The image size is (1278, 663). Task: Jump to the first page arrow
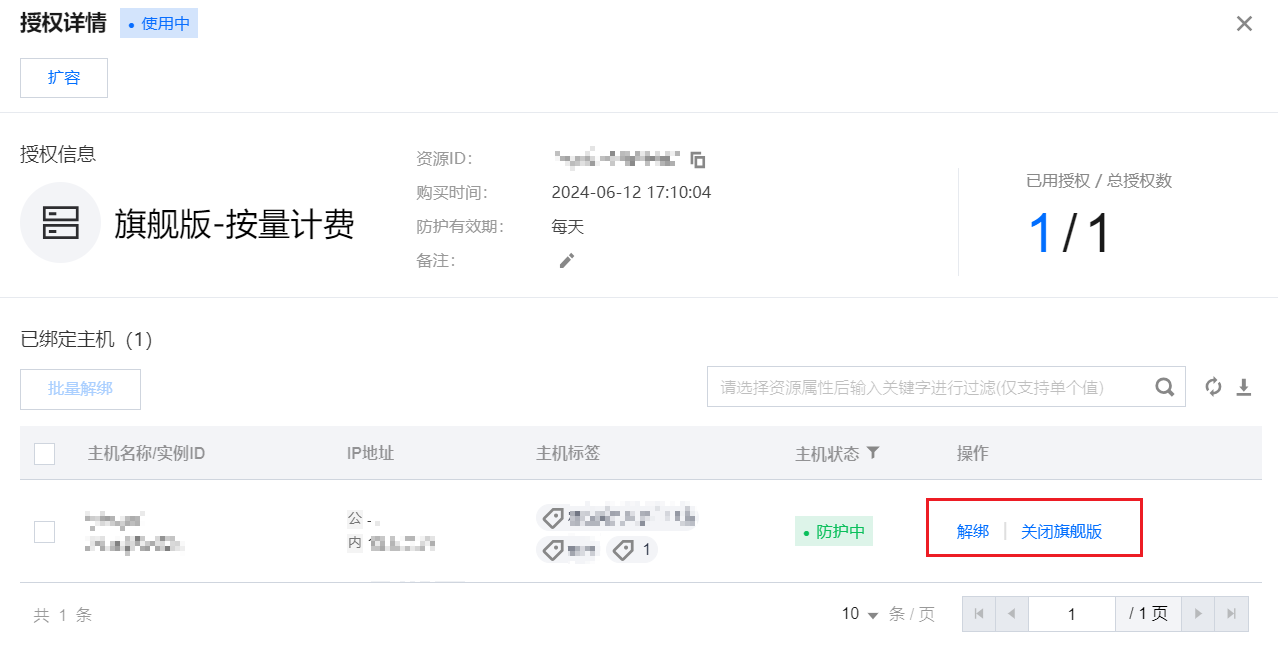tap(979, 614)
